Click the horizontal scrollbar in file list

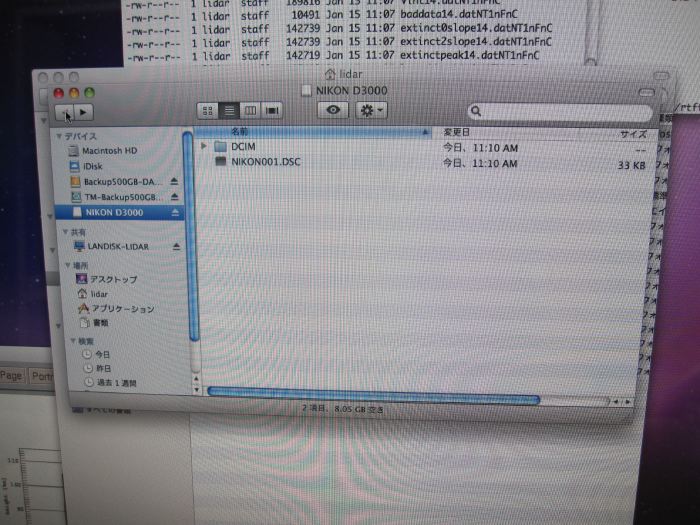click(374, 395)
